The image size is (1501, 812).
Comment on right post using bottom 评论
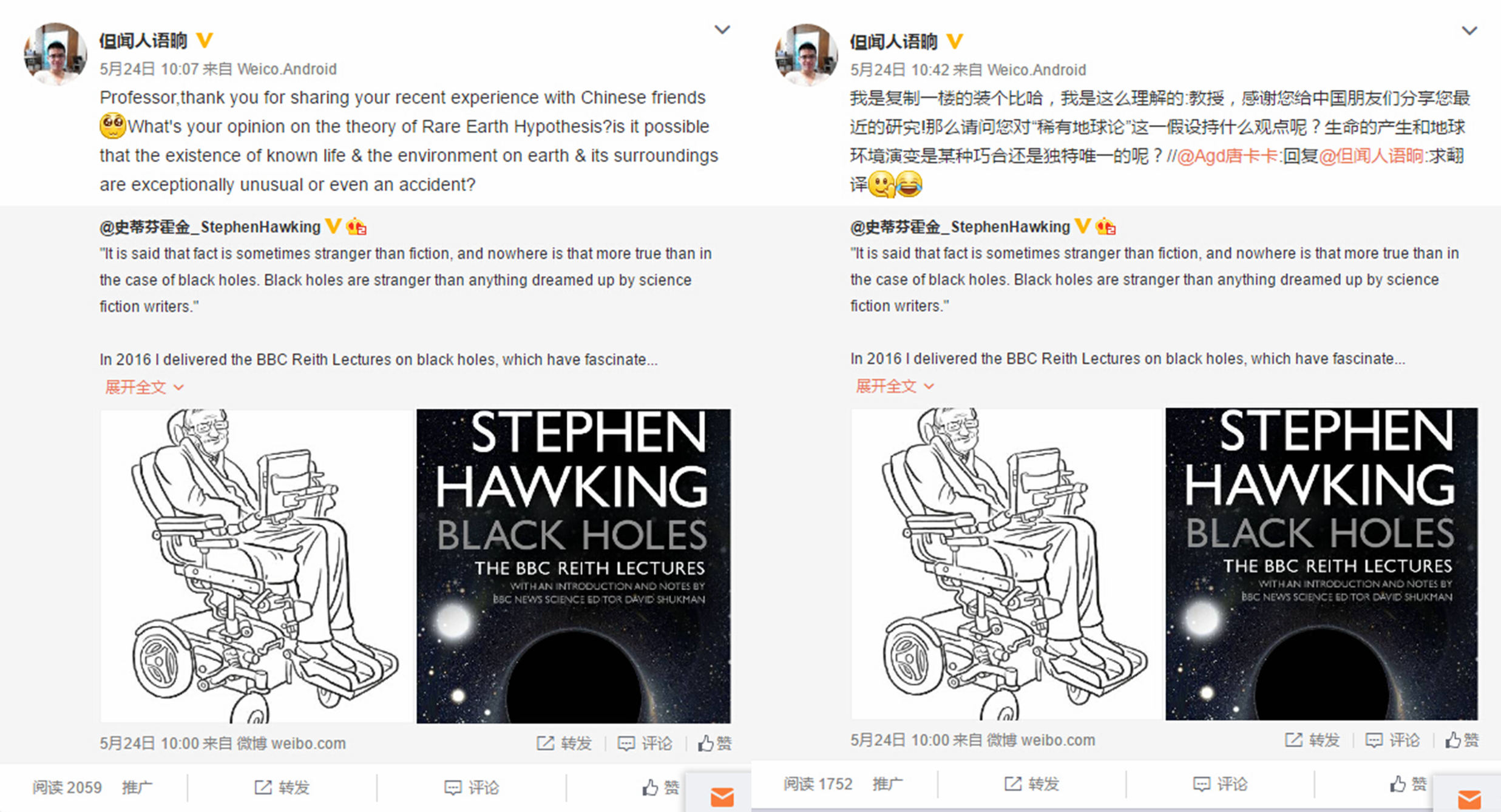coord(1220,784)
